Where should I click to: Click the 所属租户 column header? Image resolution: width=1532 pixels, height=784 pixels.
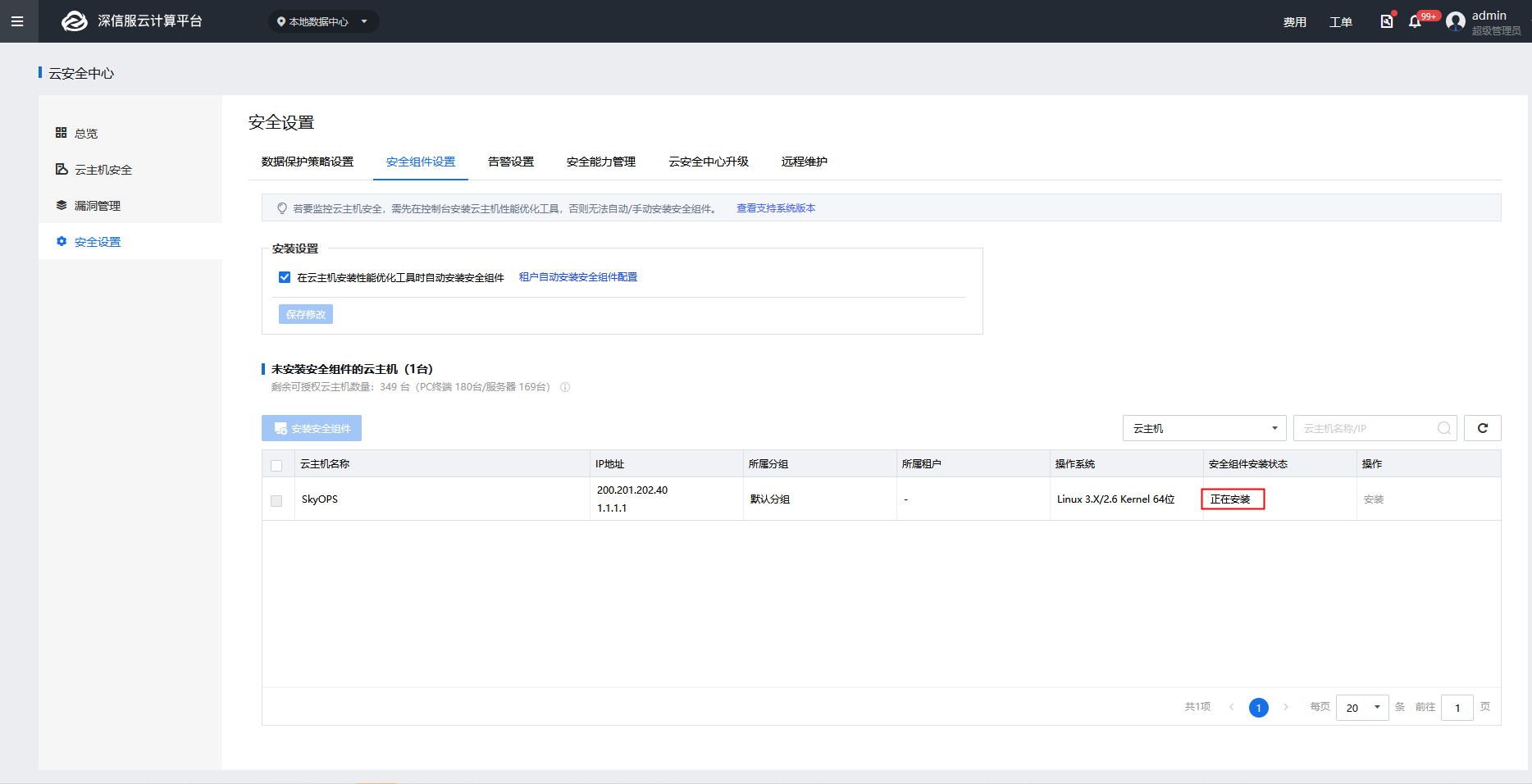922,463
